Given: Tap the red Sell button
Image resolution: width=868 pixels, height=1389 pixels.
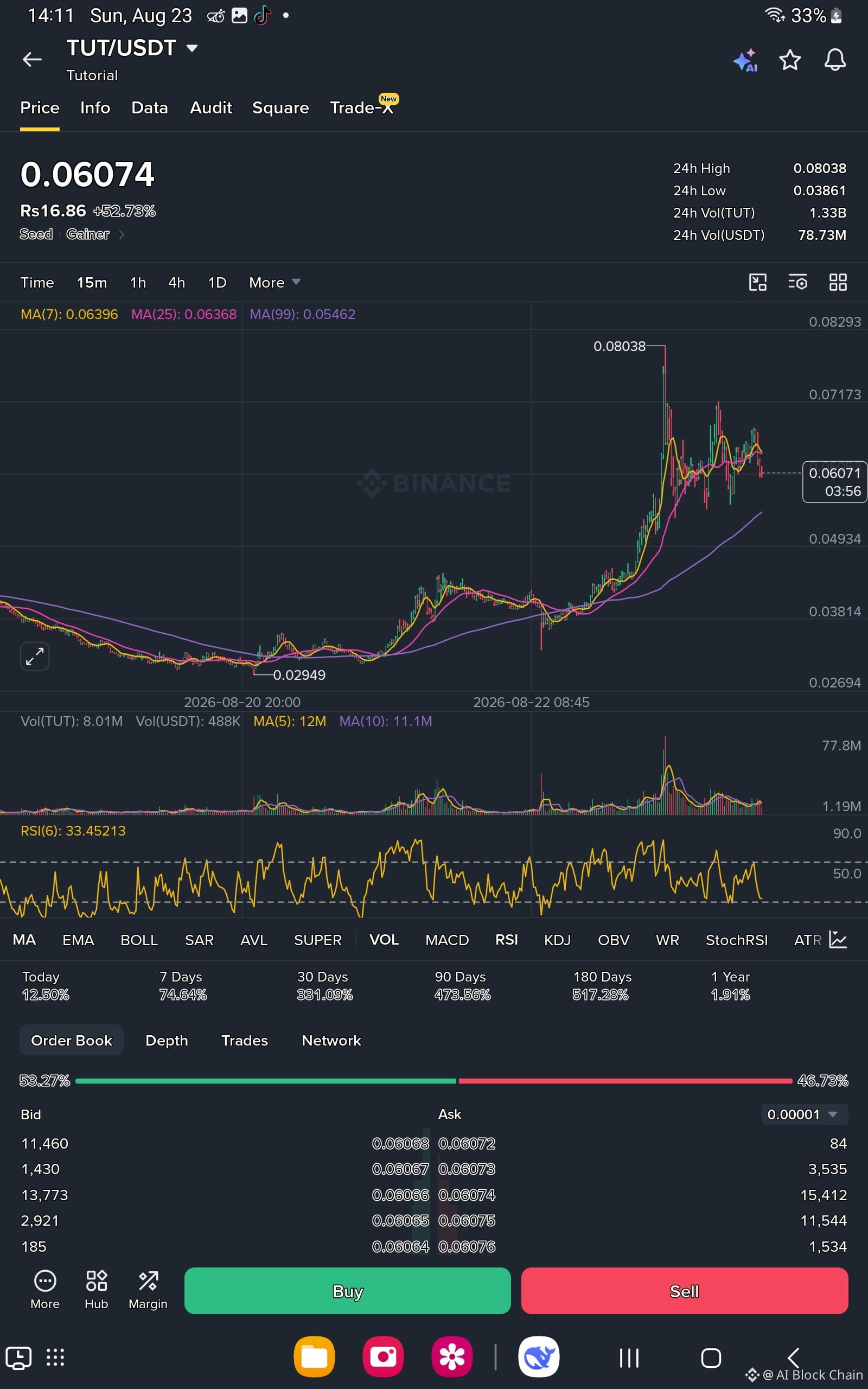Looking at the screenshot, I should [684, 1291].
